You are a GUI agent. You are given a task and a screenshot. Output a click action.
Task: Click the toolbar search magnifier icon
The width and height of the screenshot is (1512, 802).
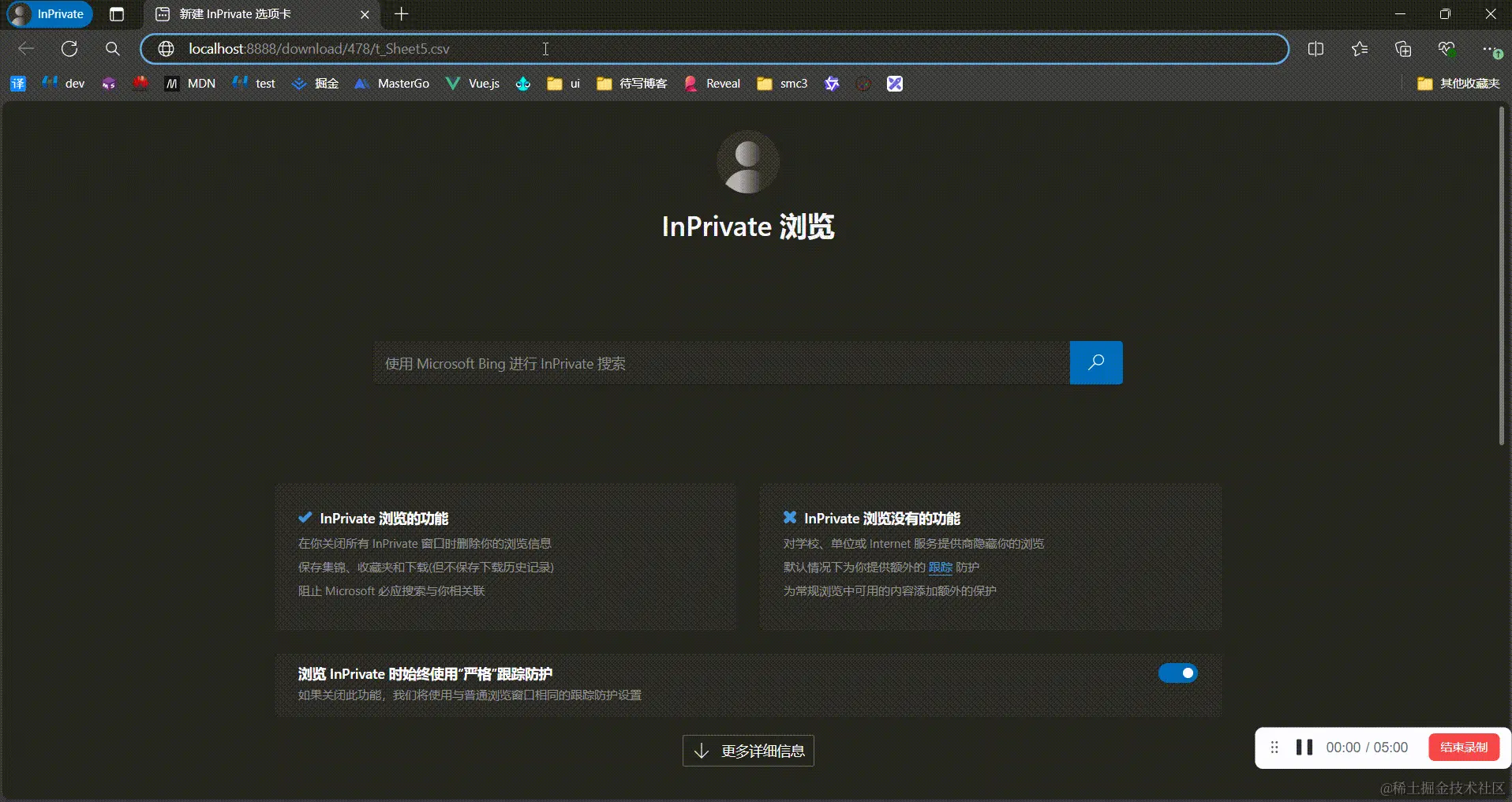113,49
